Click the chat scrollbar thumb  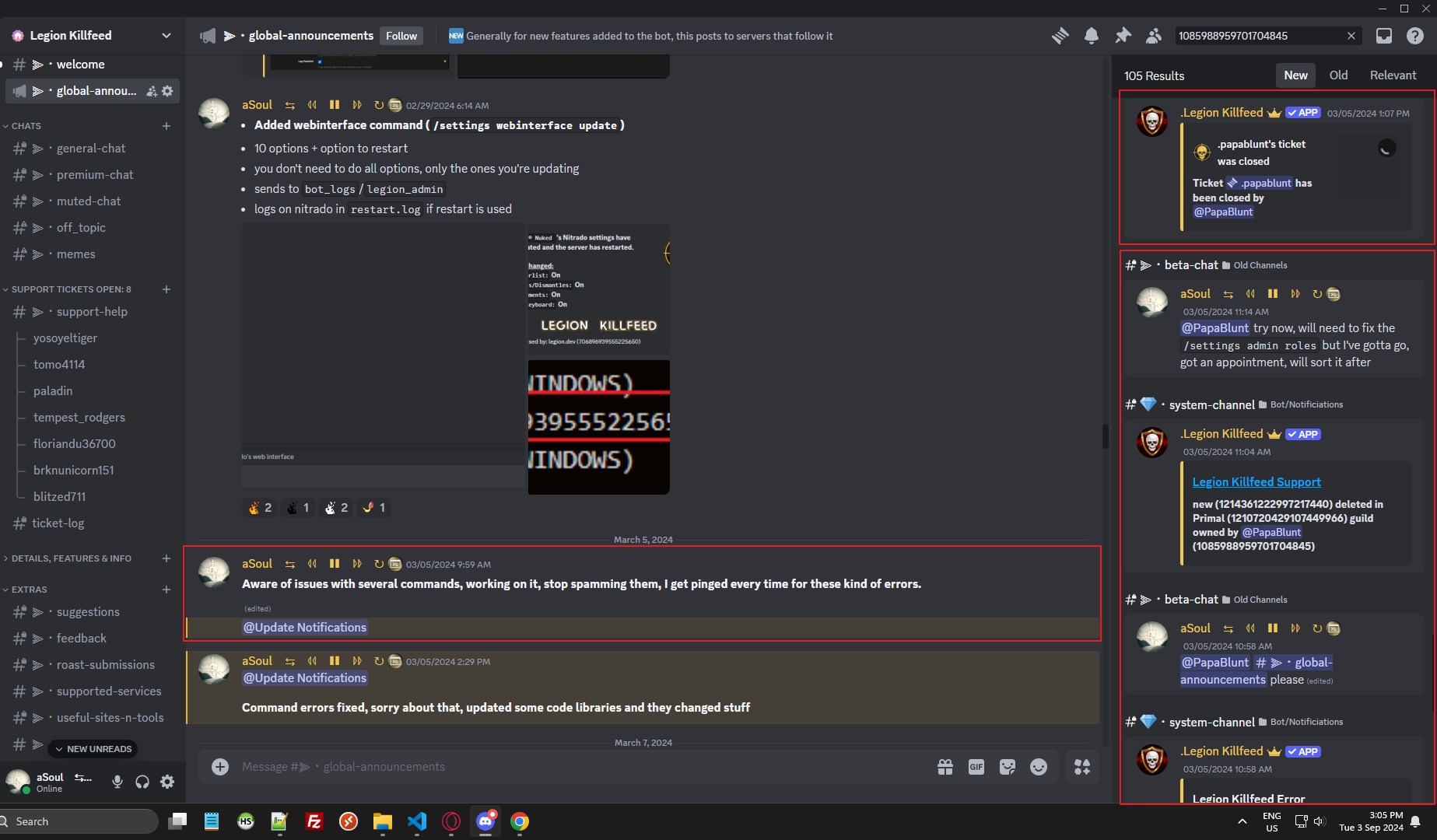(x=1105, y=436)
